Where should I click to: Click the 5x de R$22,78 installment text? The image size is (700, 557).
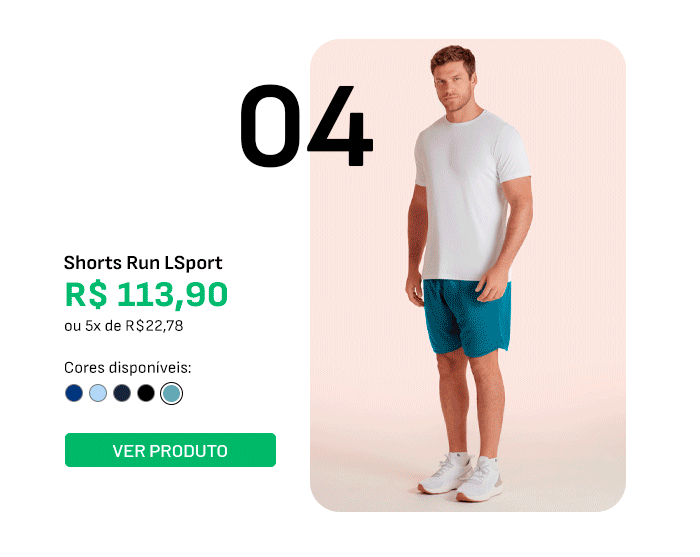(134, 326)
